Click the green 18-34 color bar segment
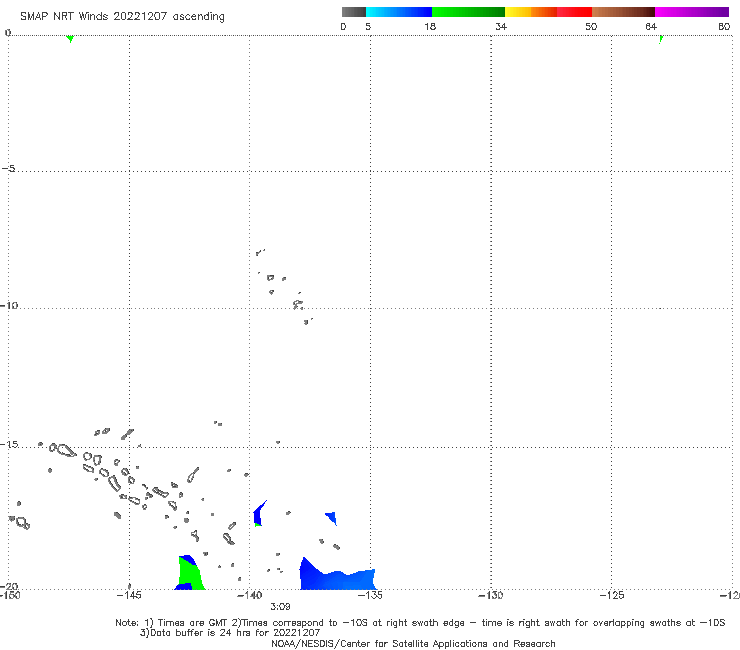The width and height of the screenshot is (740, 650). click(468, 12)
